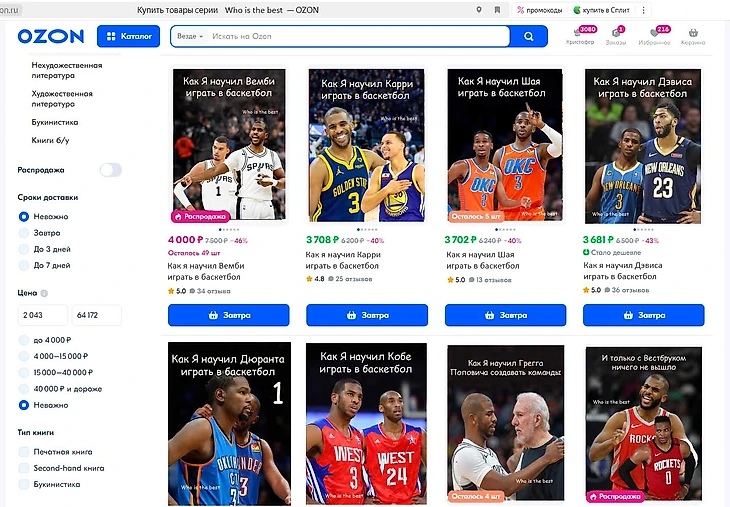Open the Заказы orders icon

(615, 33)
